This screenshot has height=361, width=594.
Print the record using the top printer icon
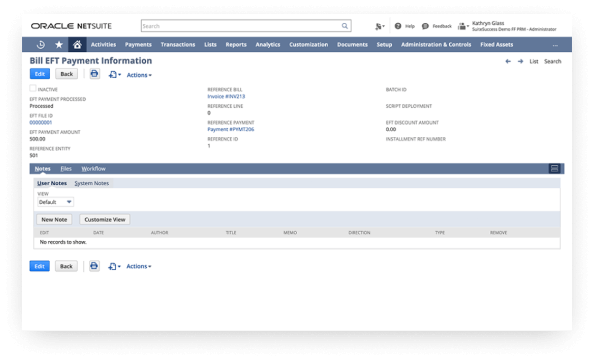pos(94,73)
